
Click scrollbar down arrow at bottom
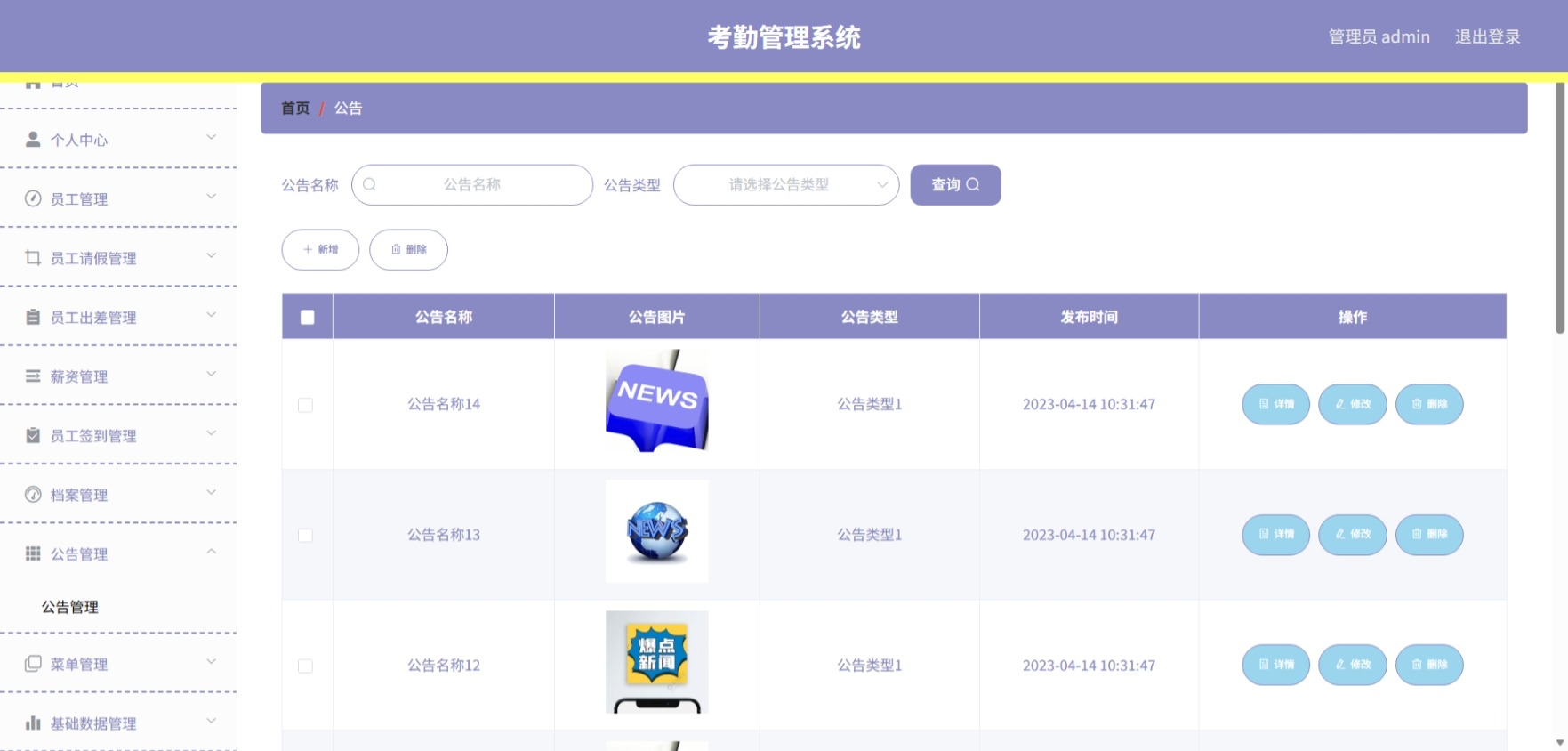click(1559, 742)
